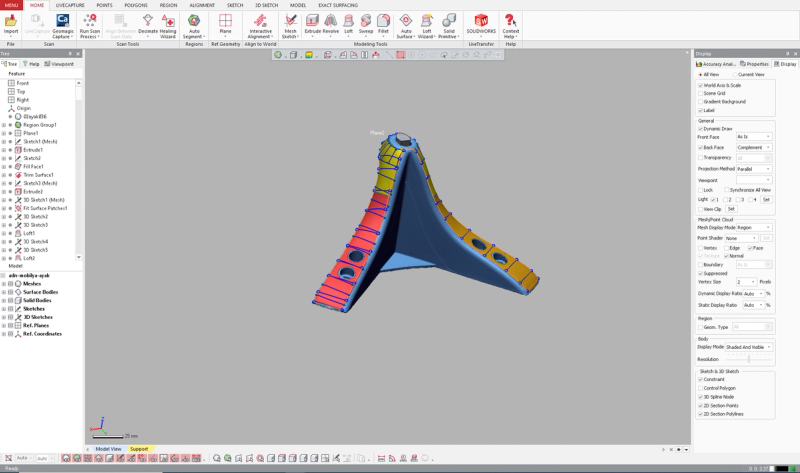The height and width of the screenshot is (473, 800).
Task: Click the red rectangle selection icon on viewport toolbar
Action: click(x=401, y=55)
